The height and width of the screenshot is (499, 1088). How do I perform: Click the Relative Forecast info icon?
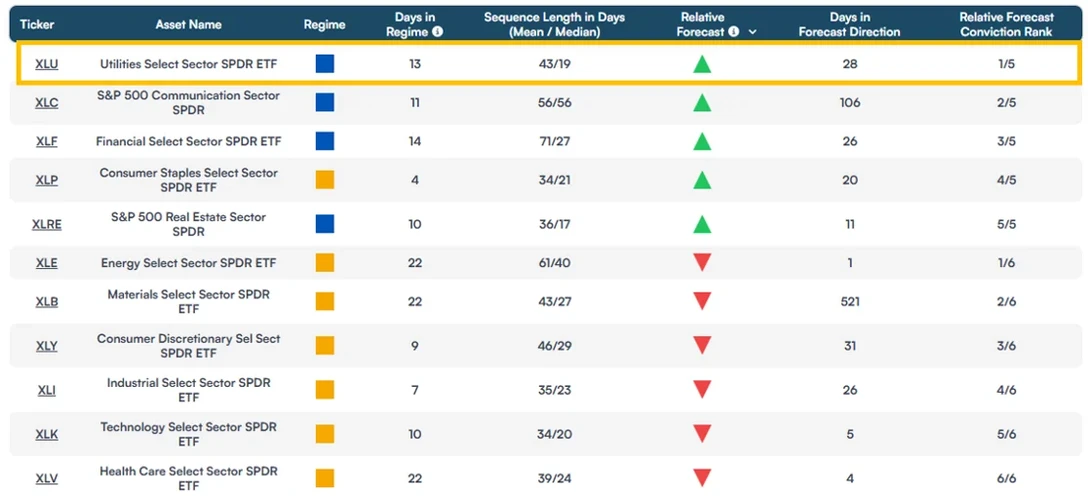coord(734,32)
